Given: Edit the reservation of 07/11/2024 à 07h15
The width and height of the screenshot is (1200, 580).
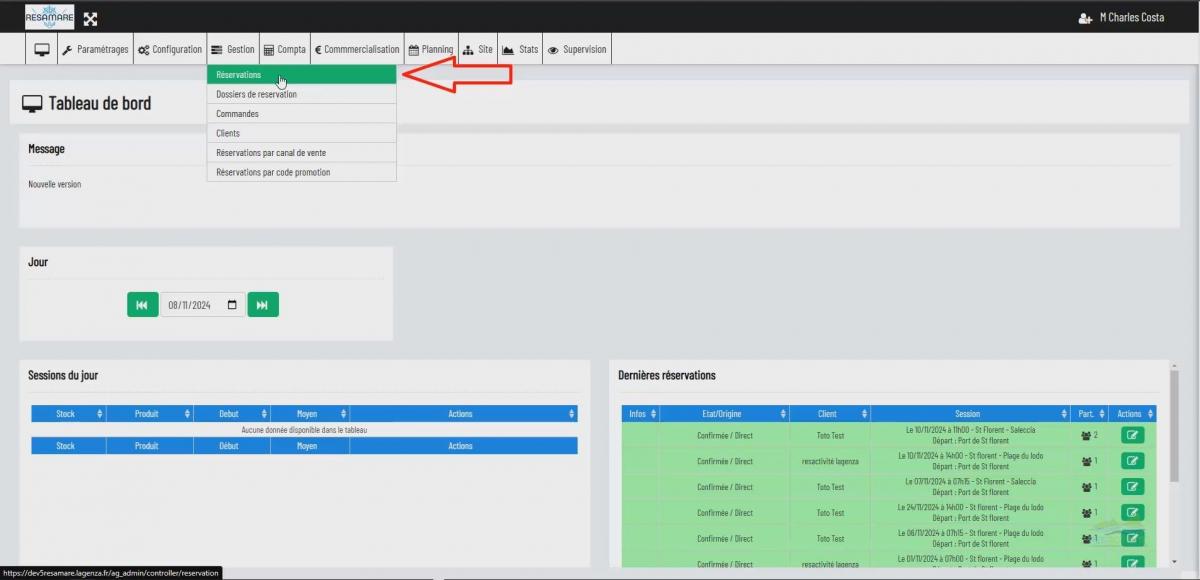Looking at the screenshot, I should click(1132, 487).
